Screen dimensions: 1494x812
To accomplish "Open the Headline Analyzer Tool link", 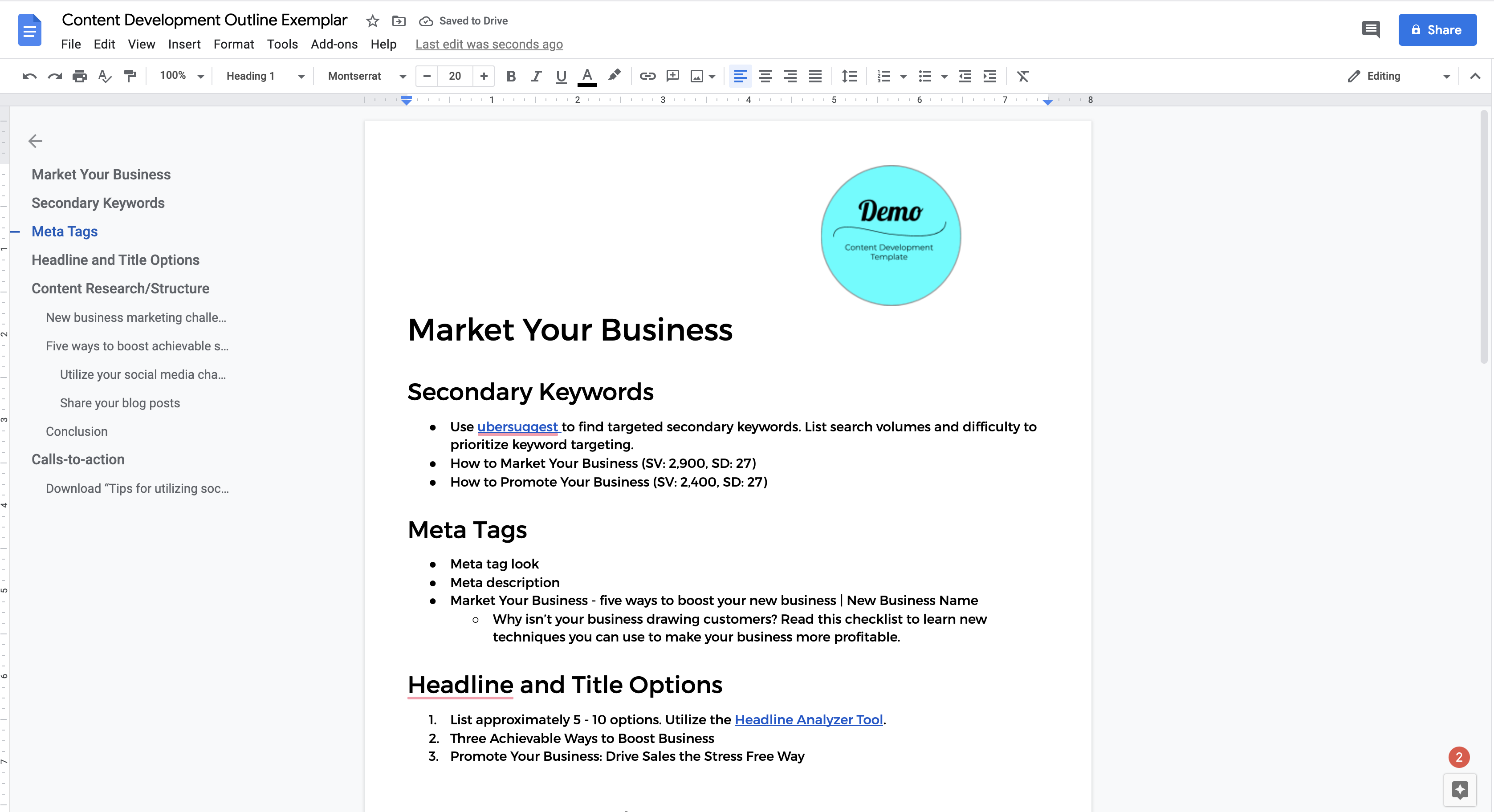I will (x=809, y=719).
